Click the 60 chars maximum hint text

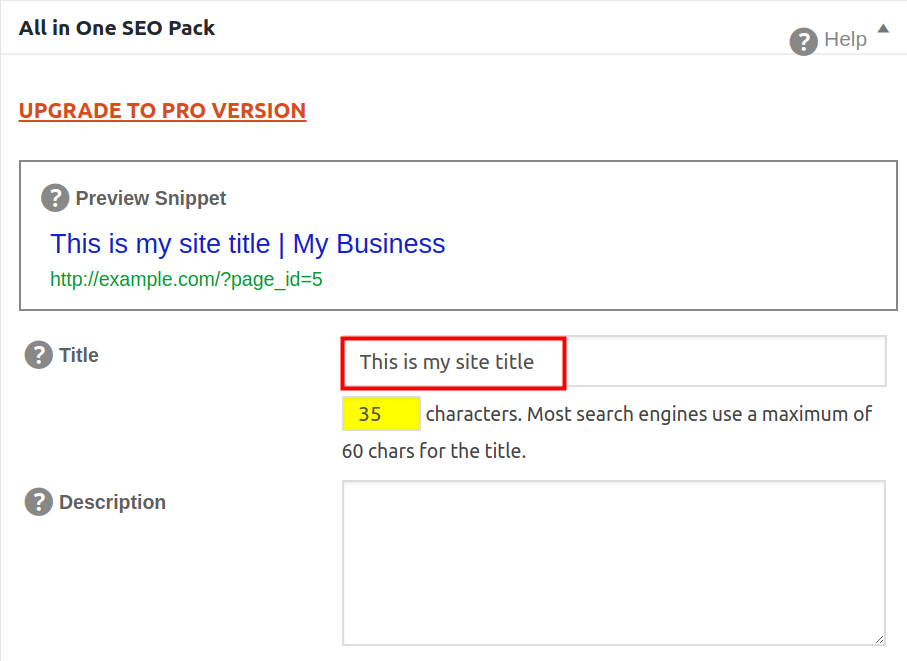pyautogui.click(x=434, y=451)
